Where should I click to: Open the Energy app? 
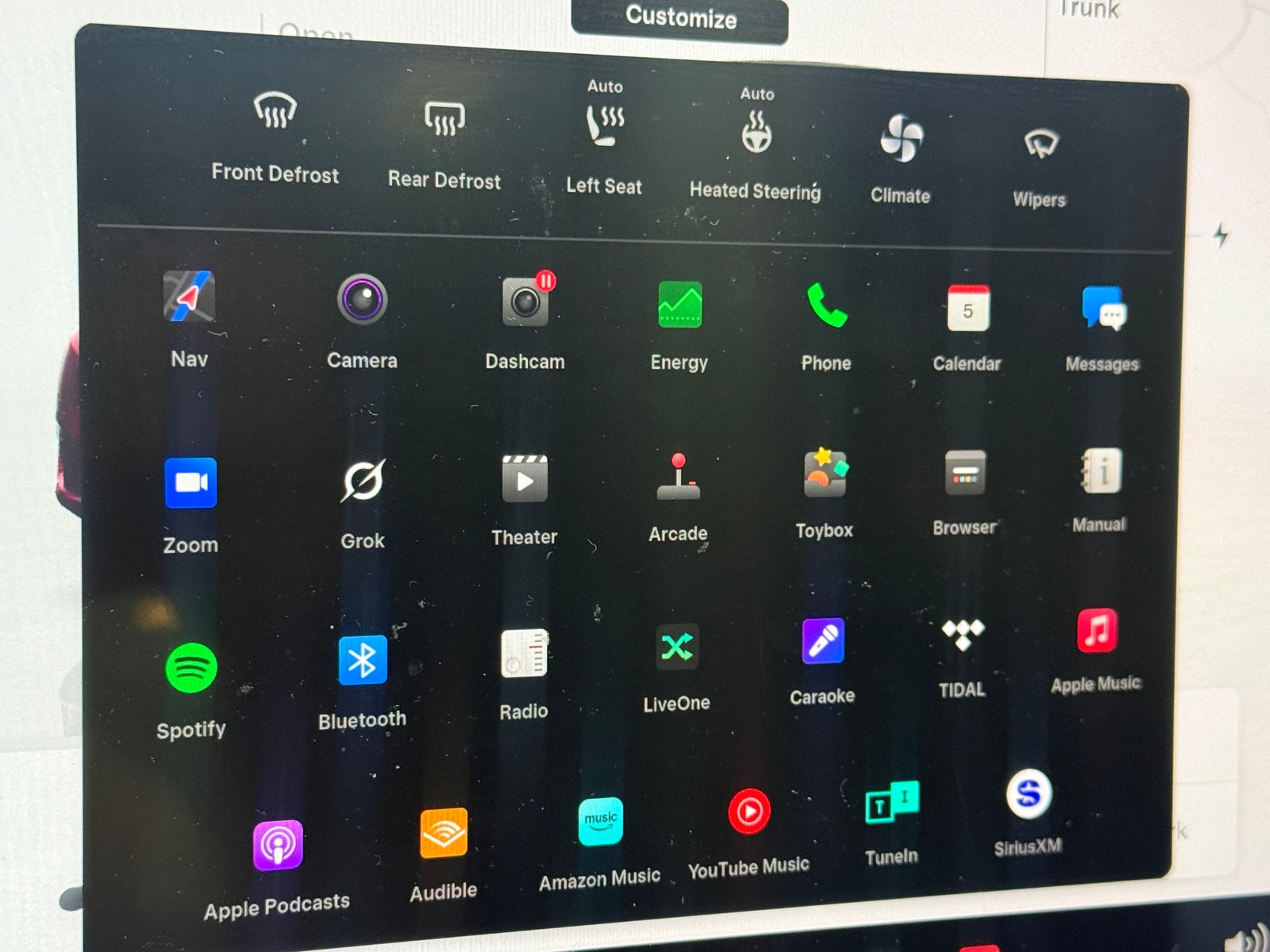coord(679,305)
